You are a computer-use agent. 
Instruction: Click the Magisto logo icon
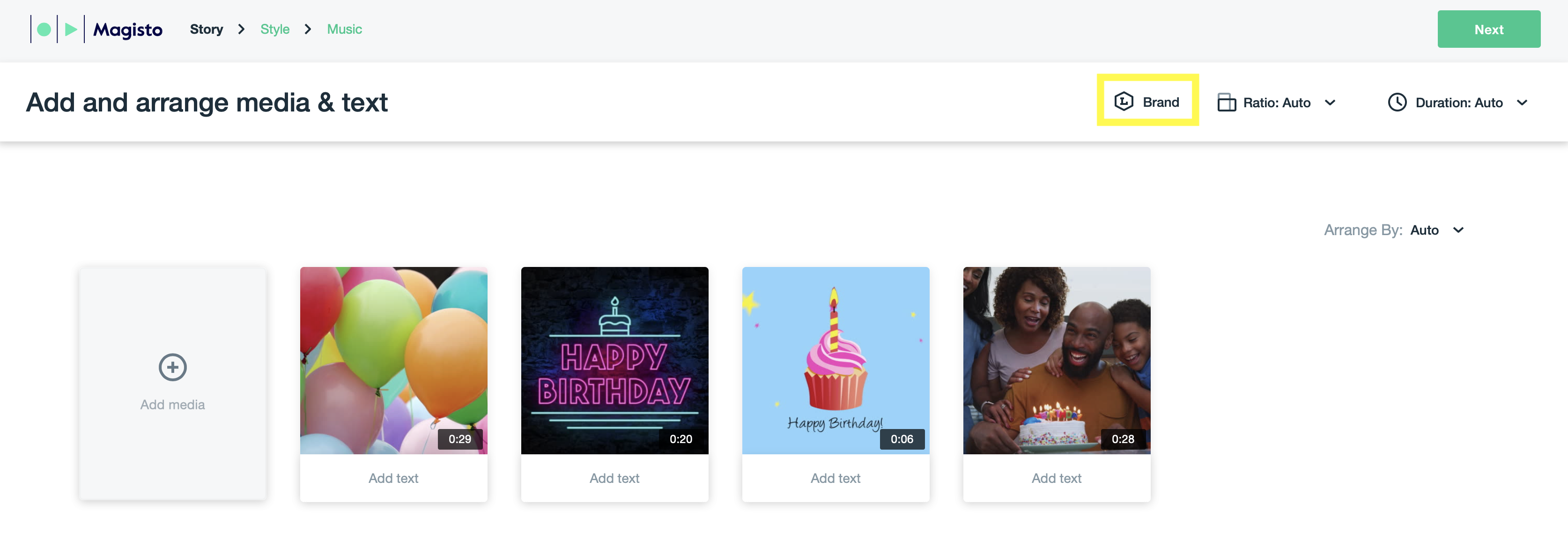point(57,29)
